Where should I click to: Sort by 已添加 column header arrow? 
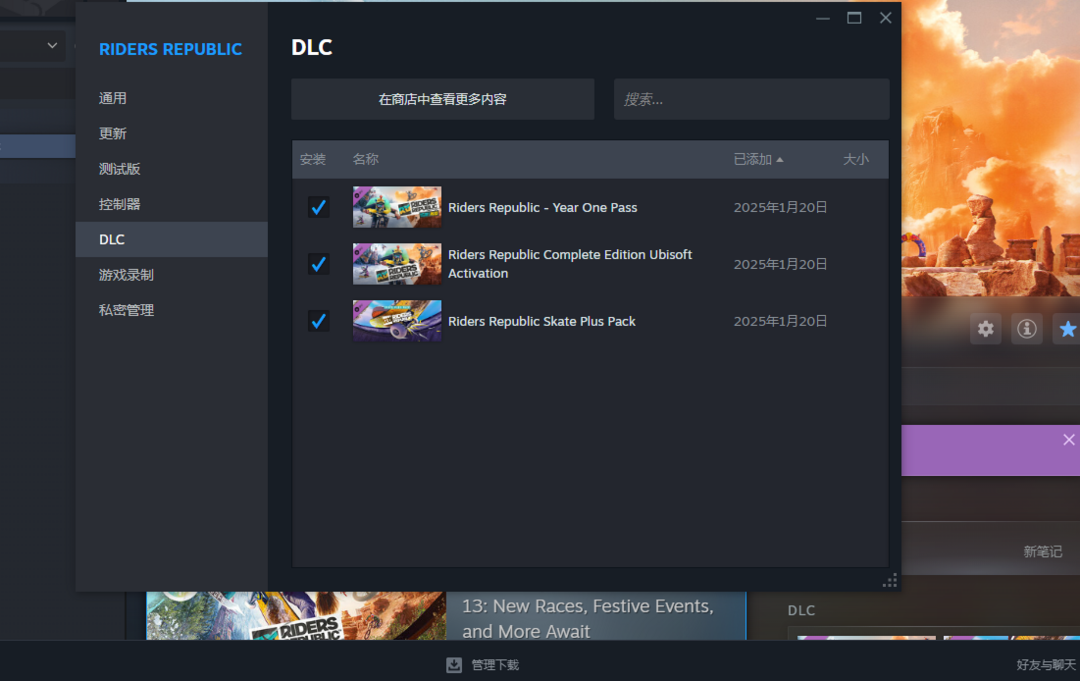(x=780, y=160)
